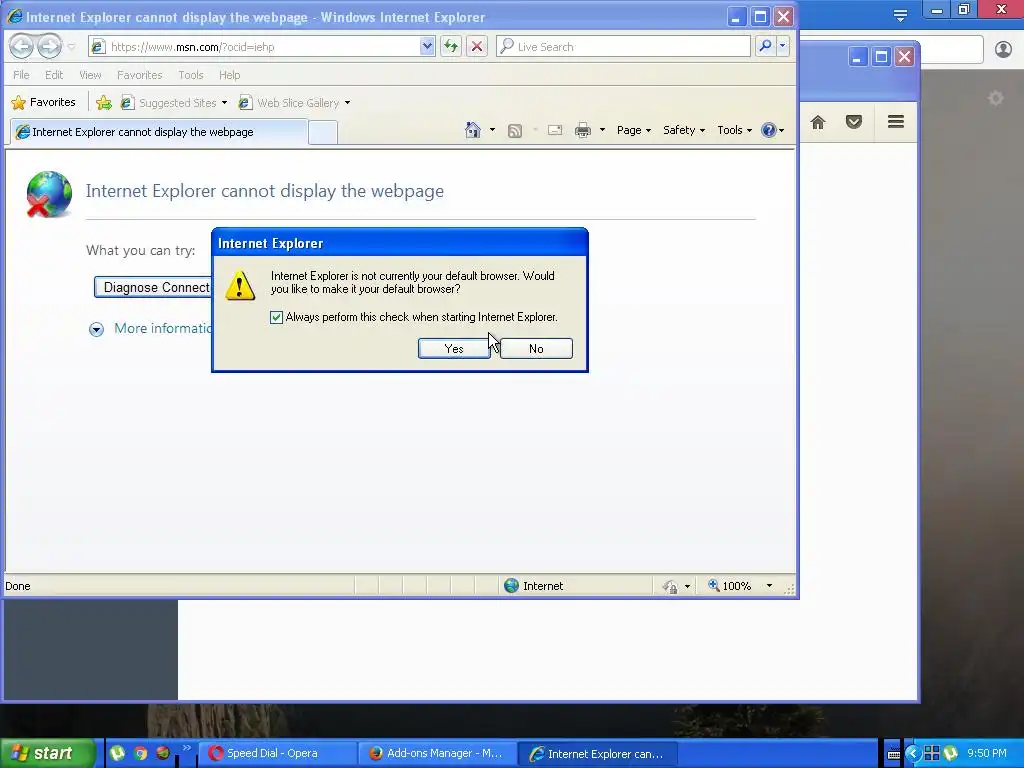Viewport: 1024px width, 768px height.
Task: Open a new blank tab
Action: point(323,133)
